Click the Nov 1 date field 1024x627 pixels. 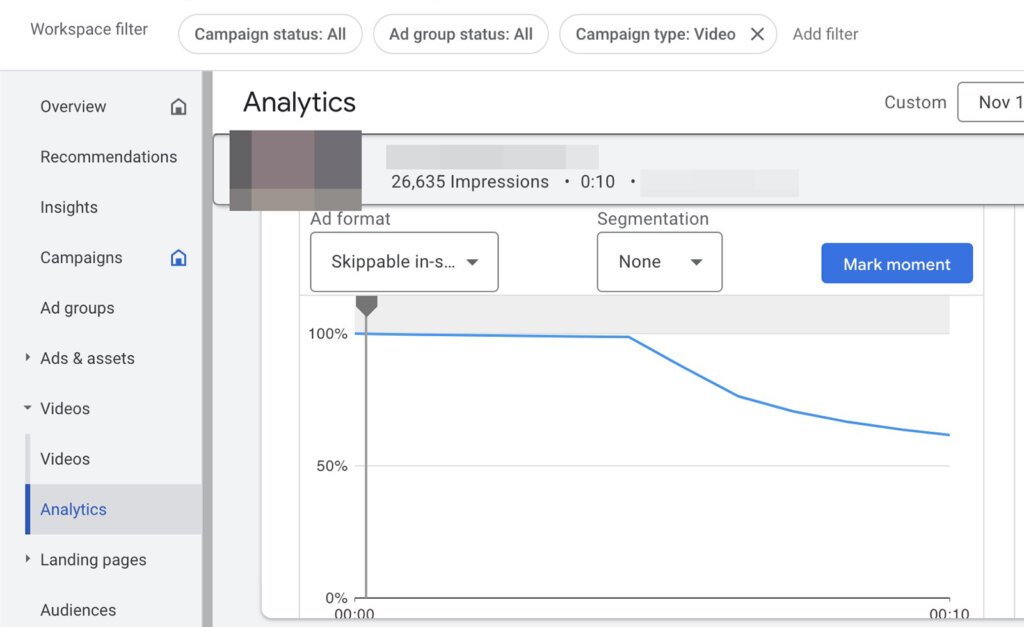pyautogui.click(x=1000, y=102)
